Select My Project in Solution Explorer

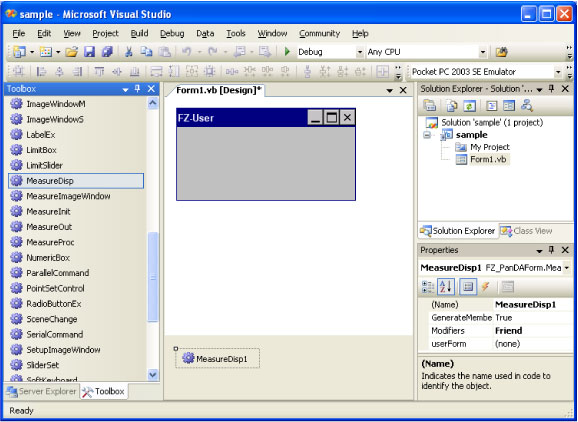tap(483, 147)
